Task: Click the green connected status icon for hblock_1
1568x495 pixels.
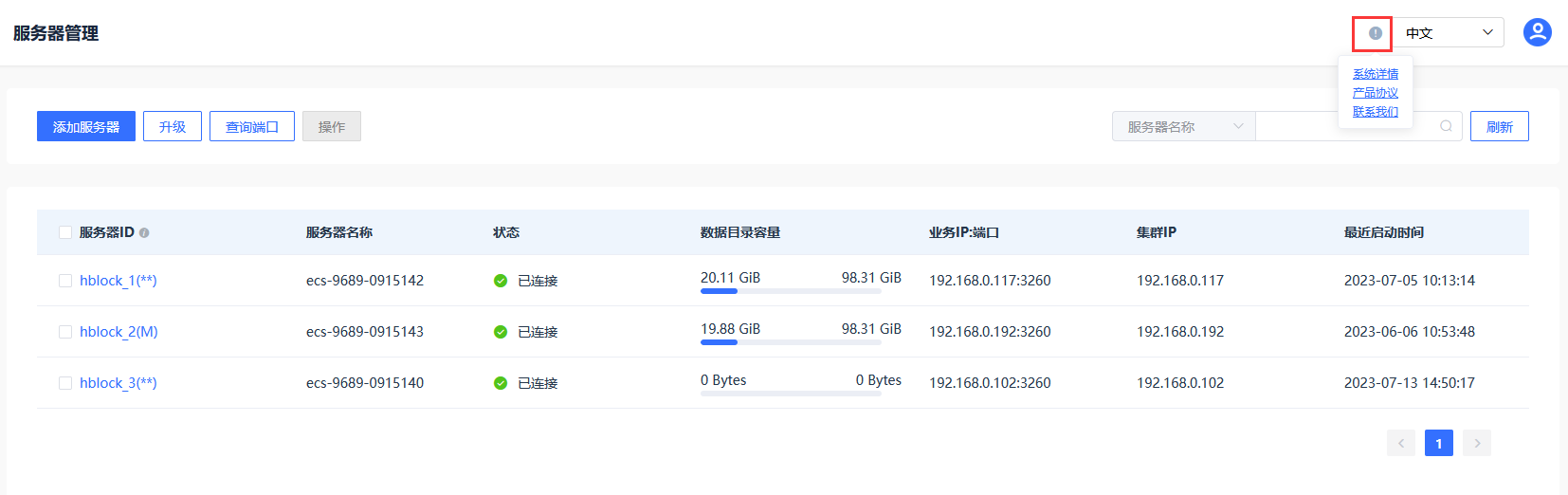Action: click(x=501, y=281)
